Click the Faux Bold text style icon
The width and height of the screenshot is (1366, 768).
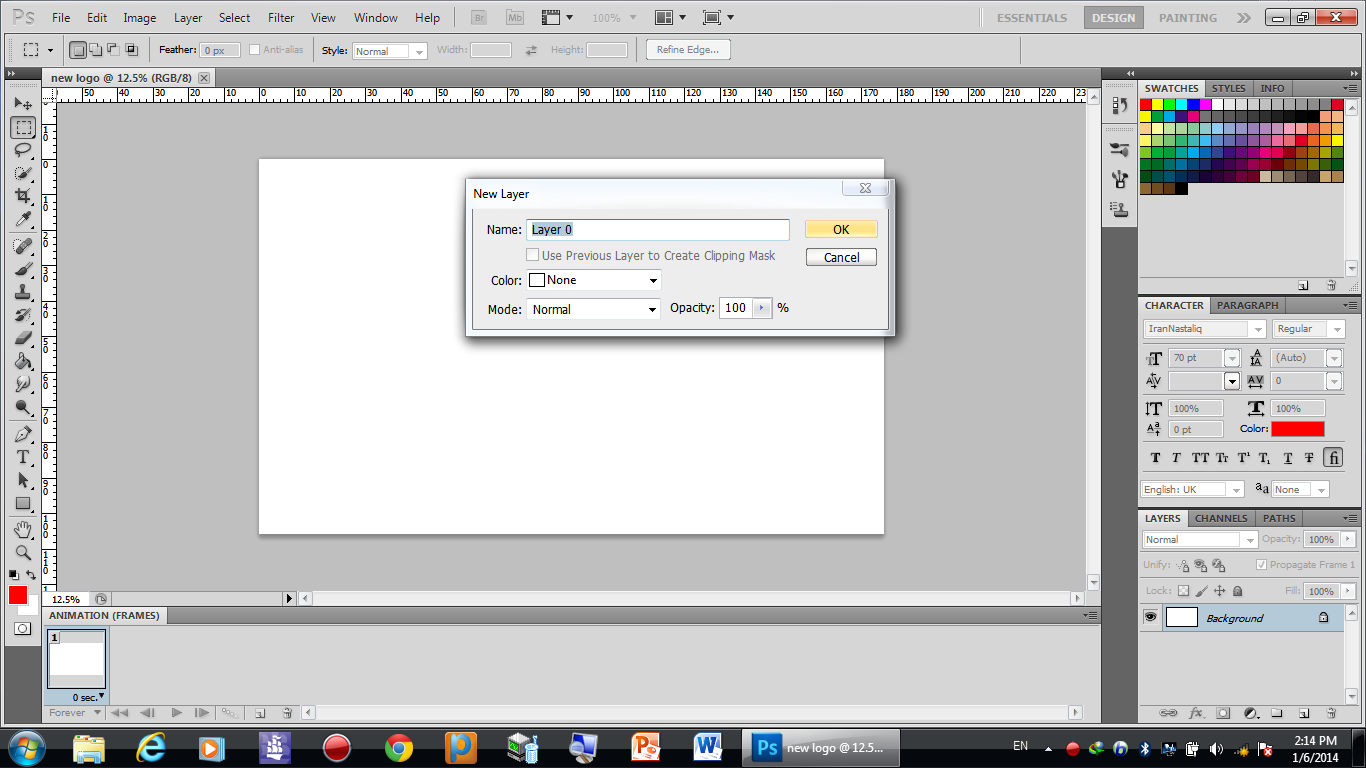tap(1155, 458)
